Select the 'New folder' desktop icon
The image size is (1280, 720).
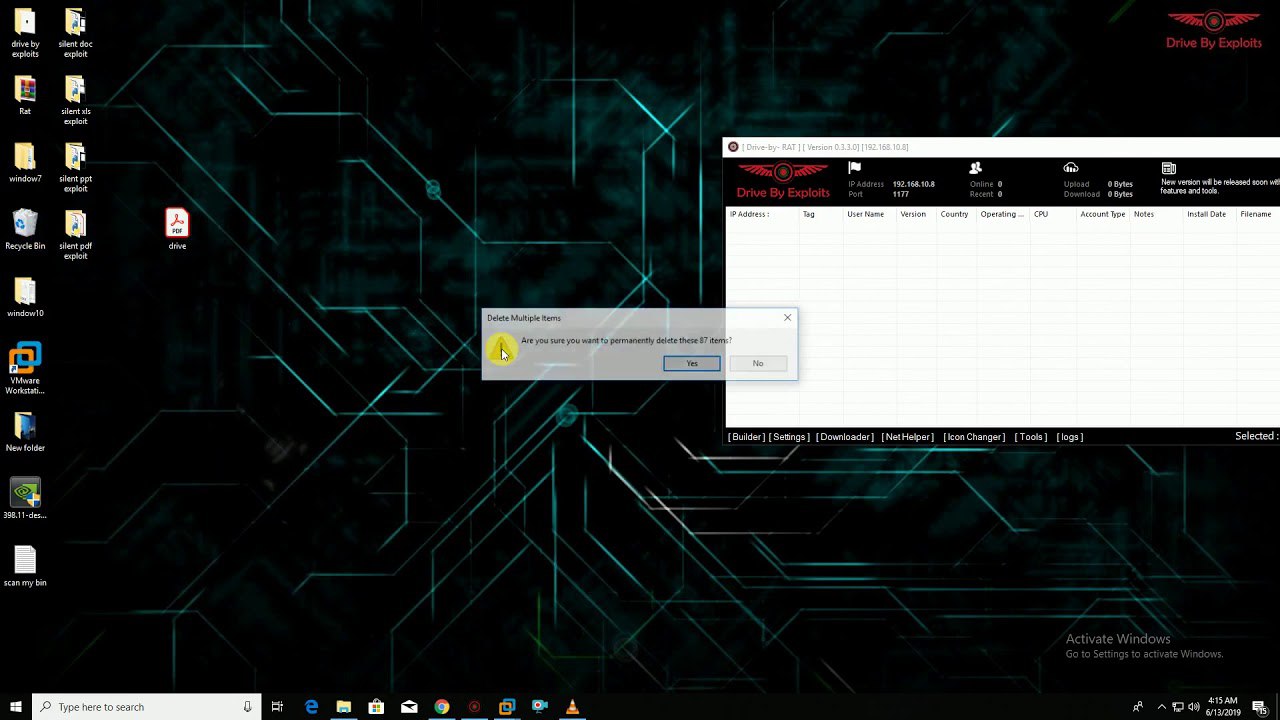point(25,432)
